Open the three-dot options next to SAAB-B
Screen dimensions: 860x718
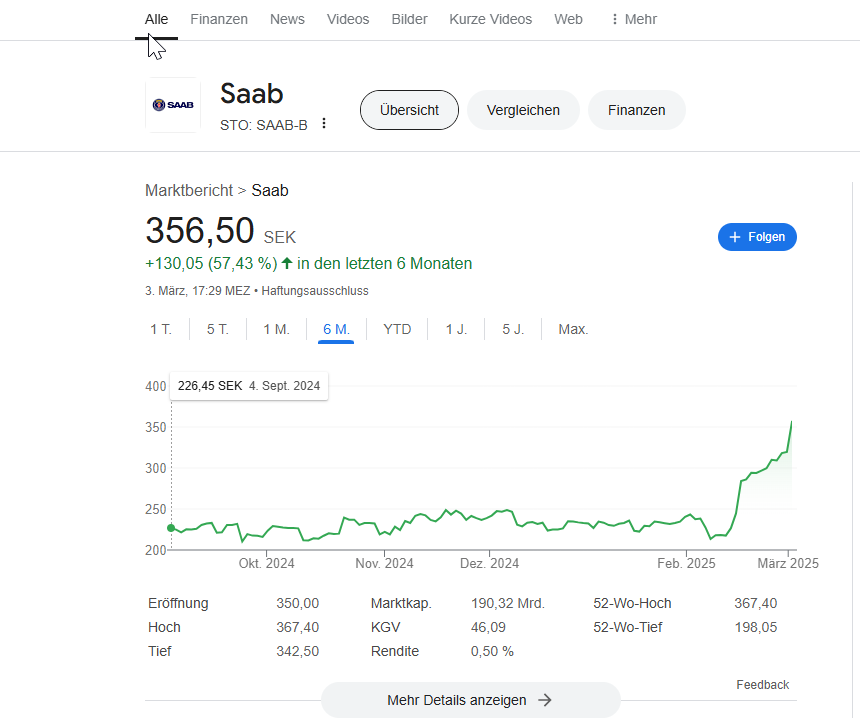pyautogui.click(x=324, y=124)
